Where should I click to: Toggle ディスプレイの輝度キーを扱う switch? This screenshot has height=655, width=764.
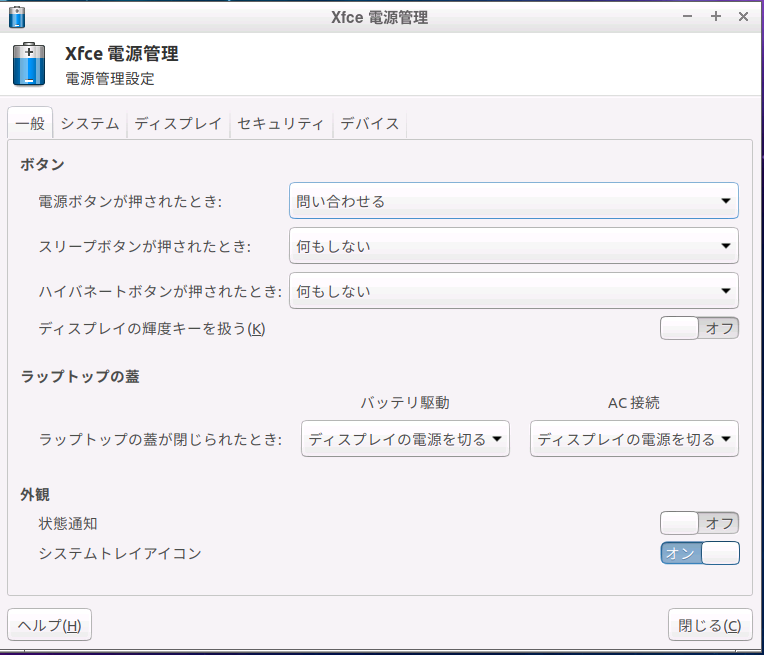click(699, 328)
